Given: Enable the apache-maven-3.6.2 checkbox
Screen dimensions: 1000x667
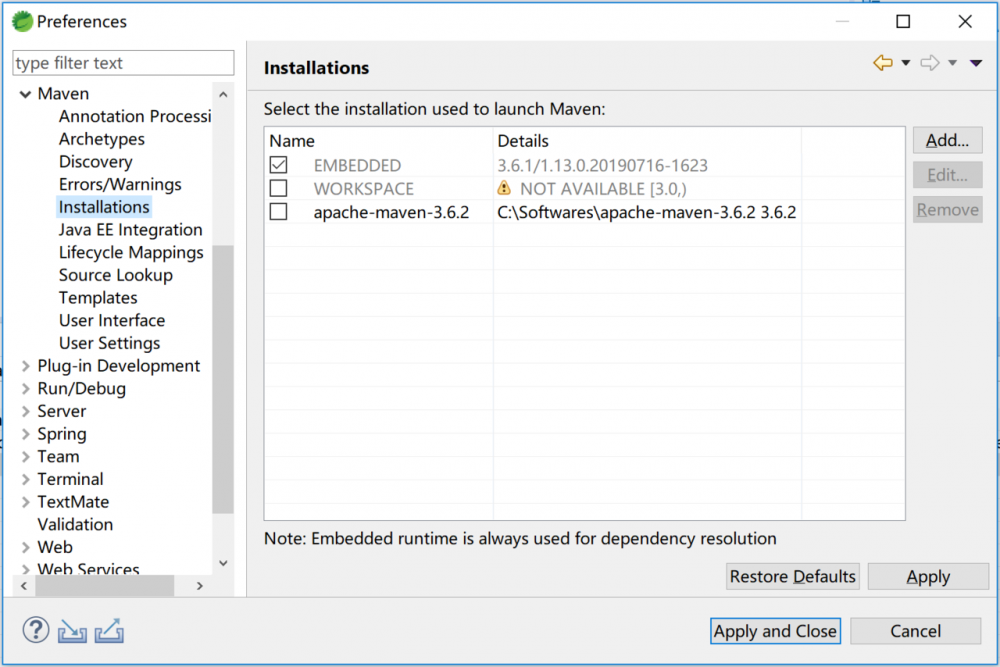Looking at the screenshot, I should pyautogui.click(x=278, y=212).
